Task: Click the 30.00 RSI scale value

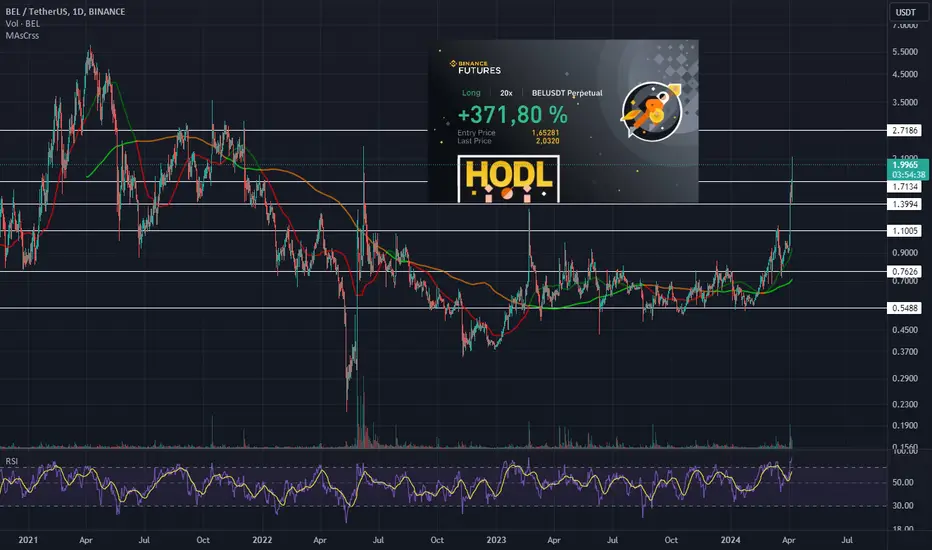Action: pos(903,505)
